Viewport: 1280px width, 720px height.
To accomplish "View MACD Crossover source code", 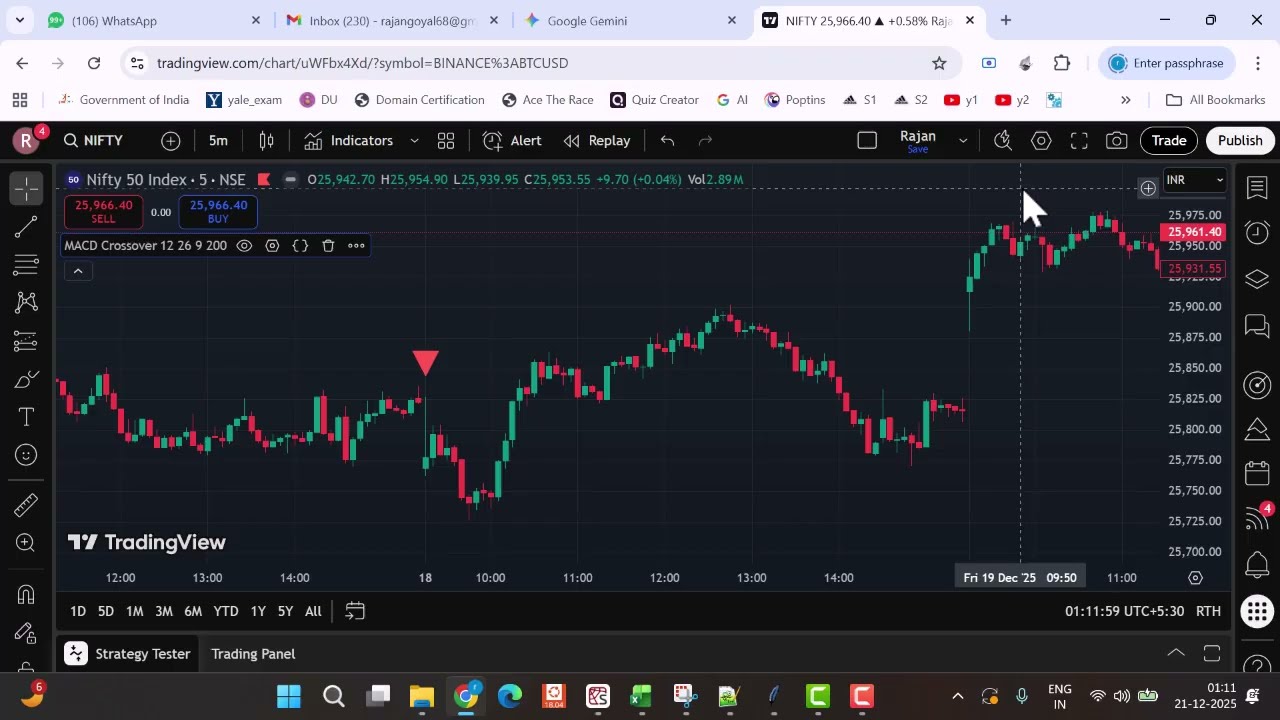I will tap(300, 245).
